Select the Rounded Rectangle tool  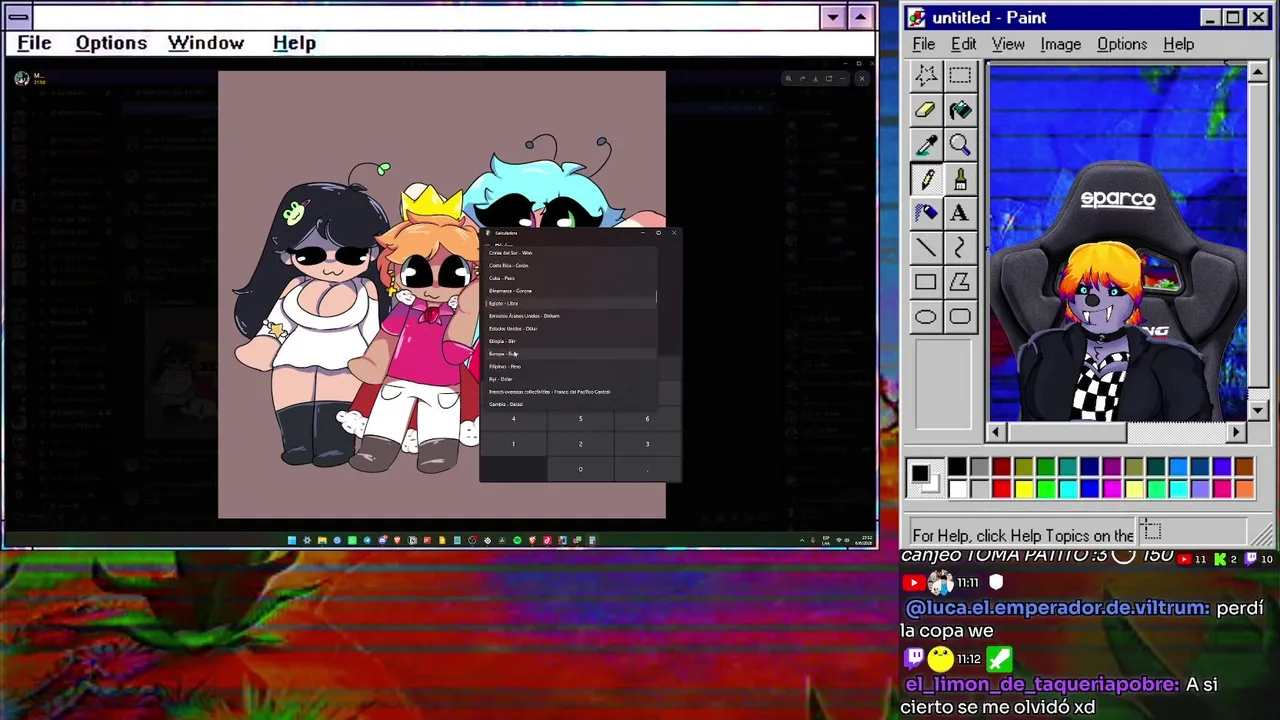point(960,317)
